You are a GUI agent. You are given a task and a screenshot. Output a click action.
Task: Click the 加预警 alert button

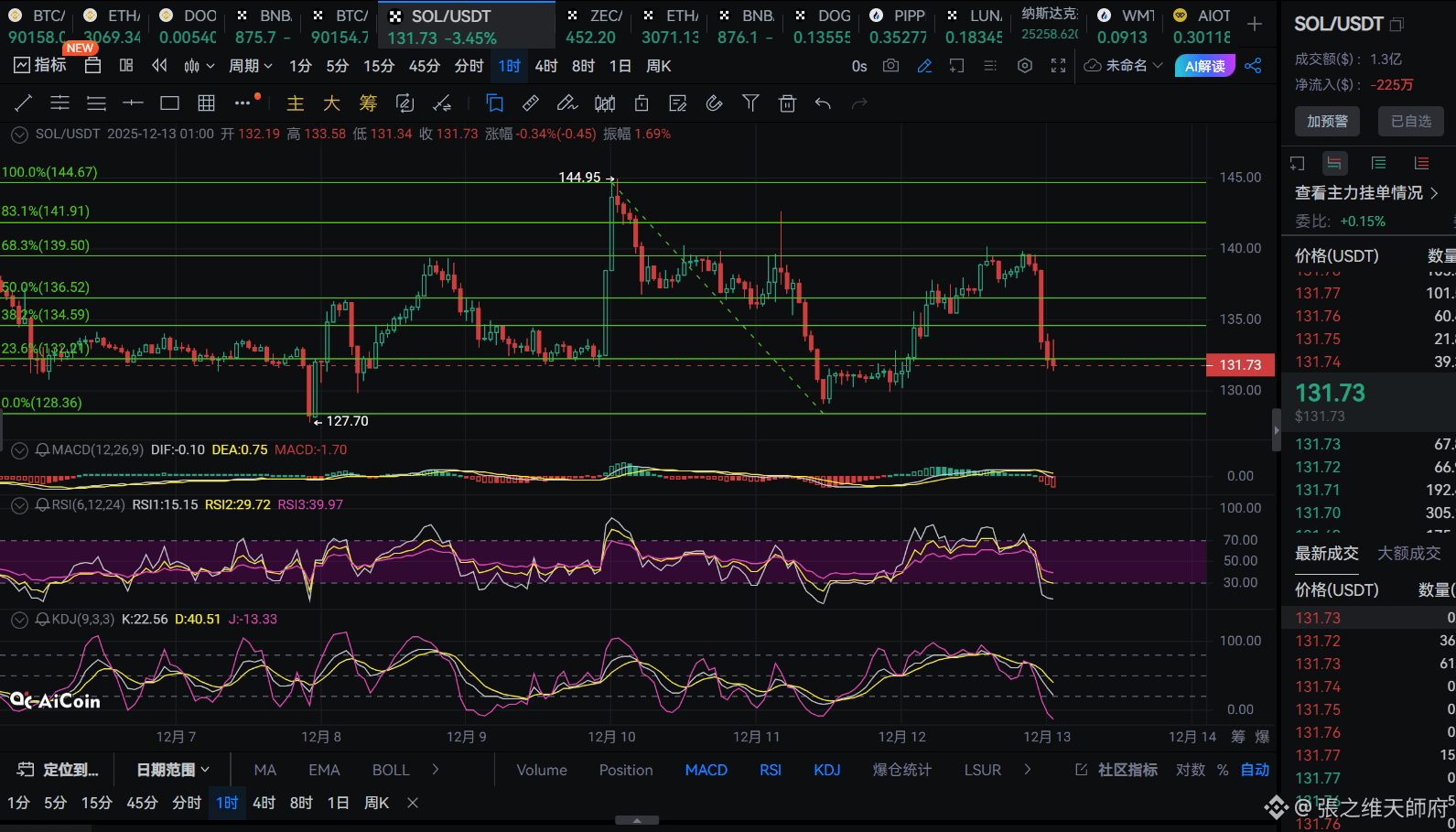(x=1327, y=121)
